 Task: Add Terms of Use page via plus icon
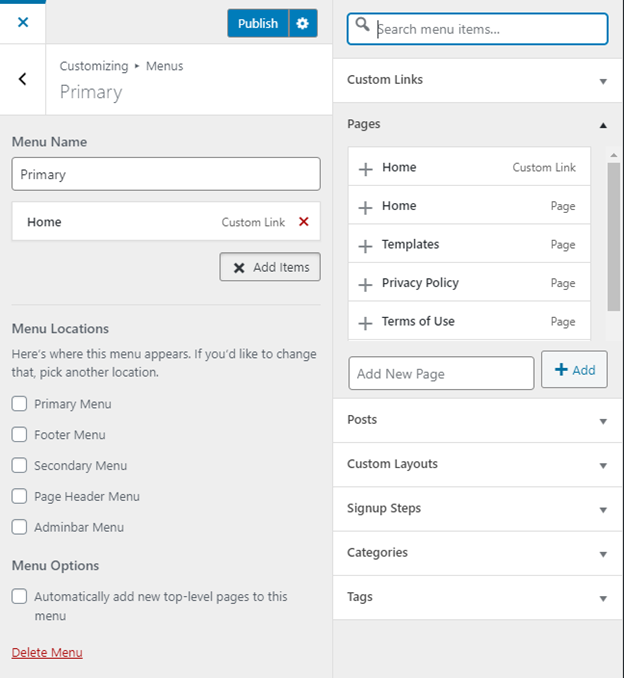[365, 323]
